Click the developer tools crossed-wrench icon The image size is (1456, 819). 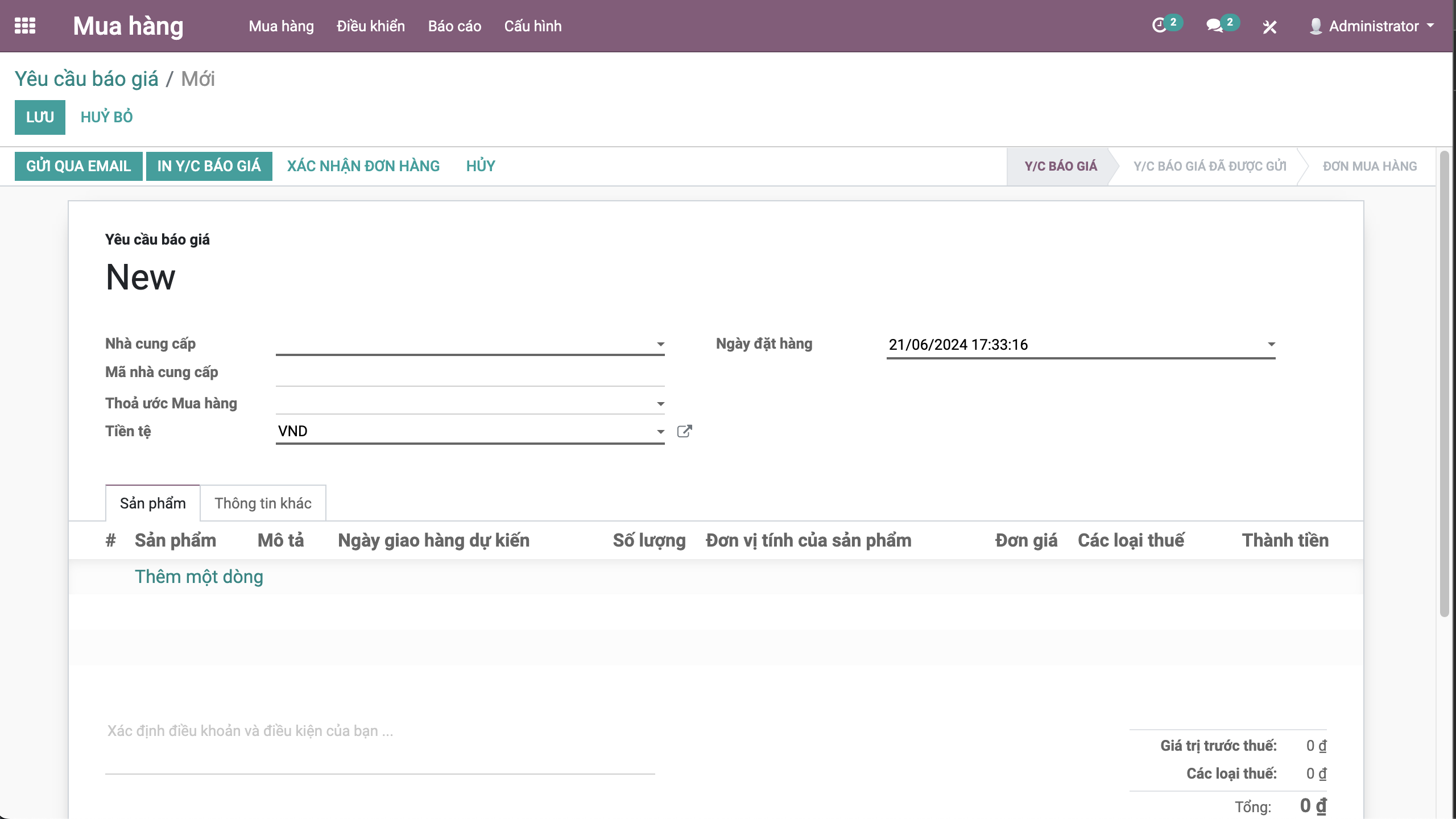click(x=1269, y=27)
